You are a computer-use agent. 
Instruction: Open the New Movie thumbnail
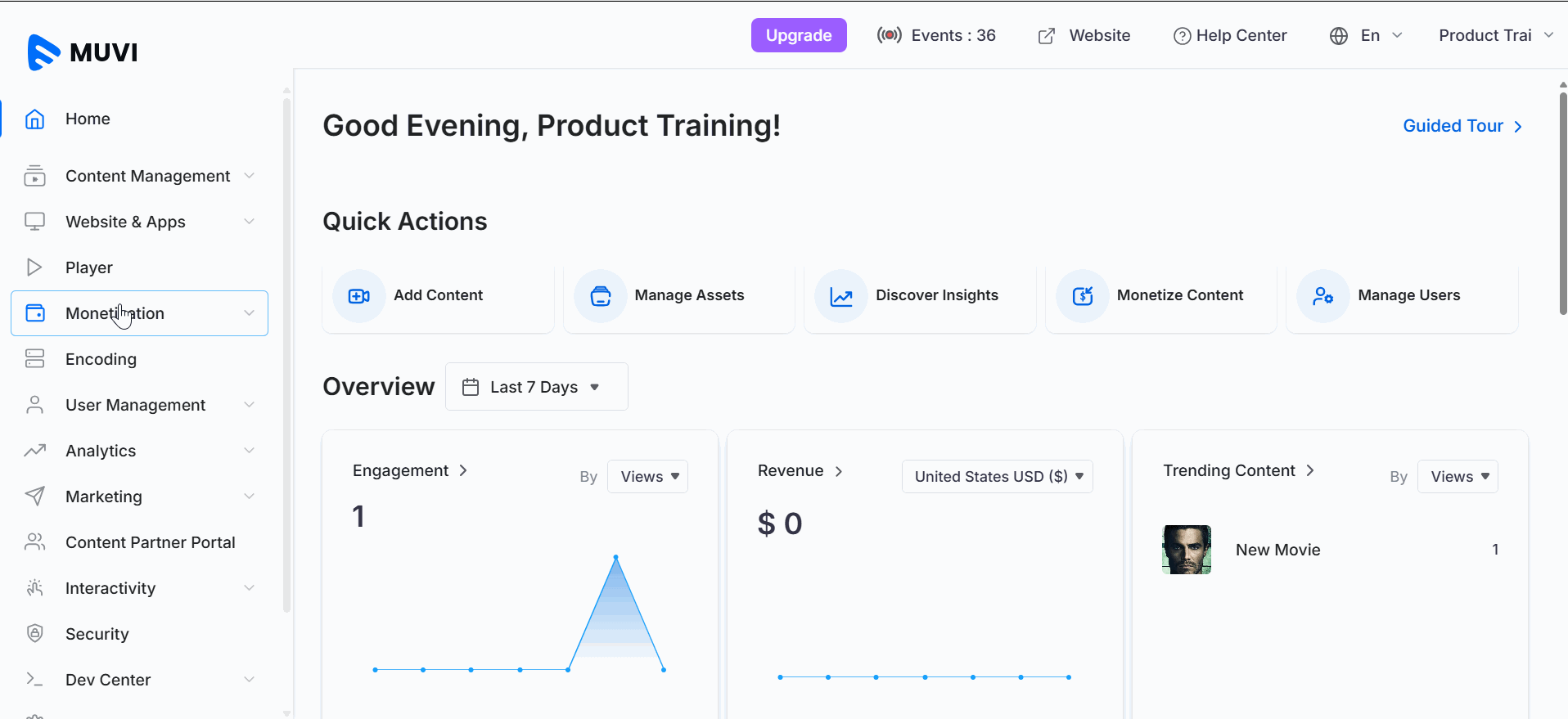point(1186,550)
